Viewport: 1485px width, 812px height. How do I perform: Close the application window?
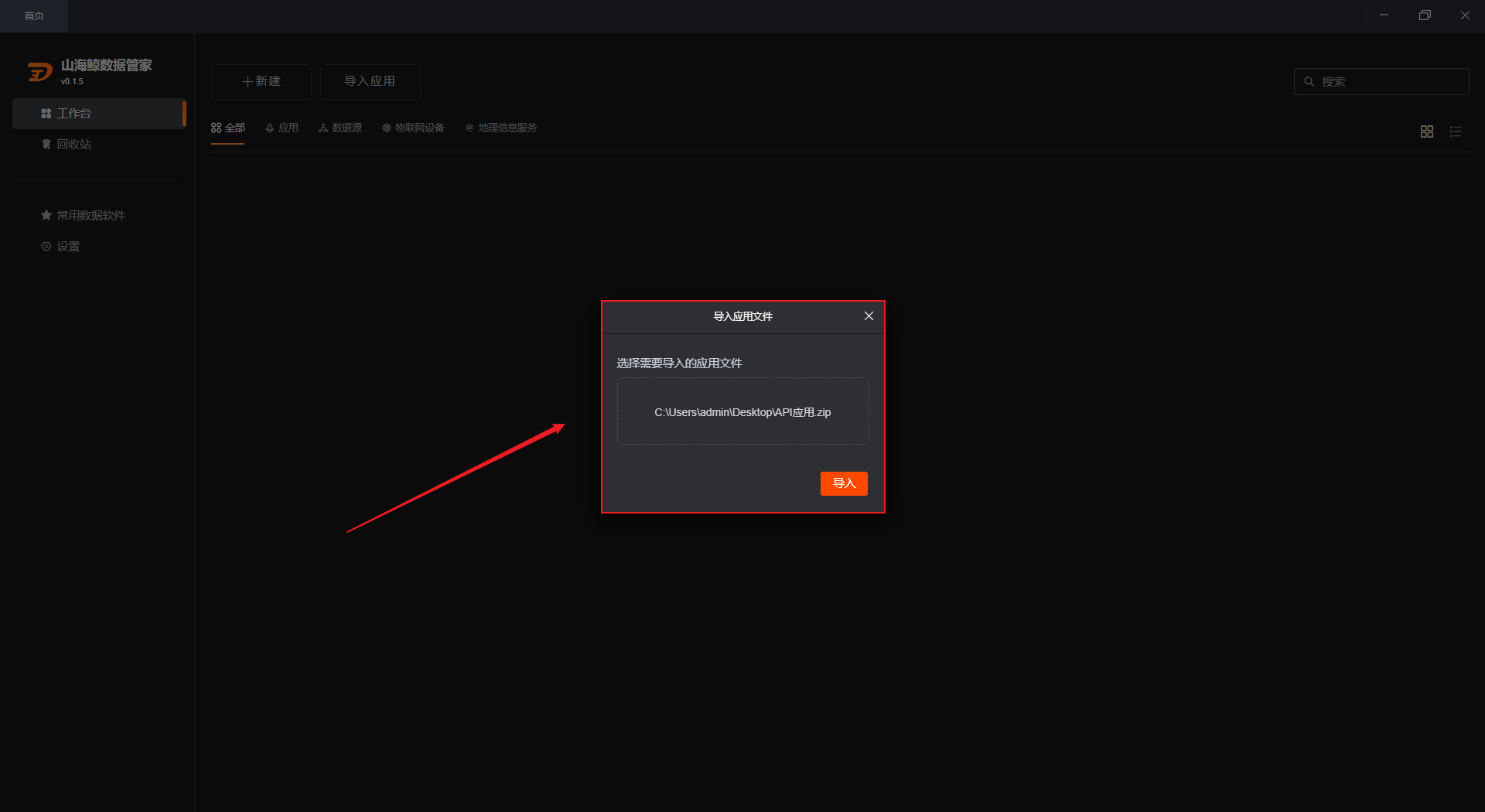(x=1465, y=15)
